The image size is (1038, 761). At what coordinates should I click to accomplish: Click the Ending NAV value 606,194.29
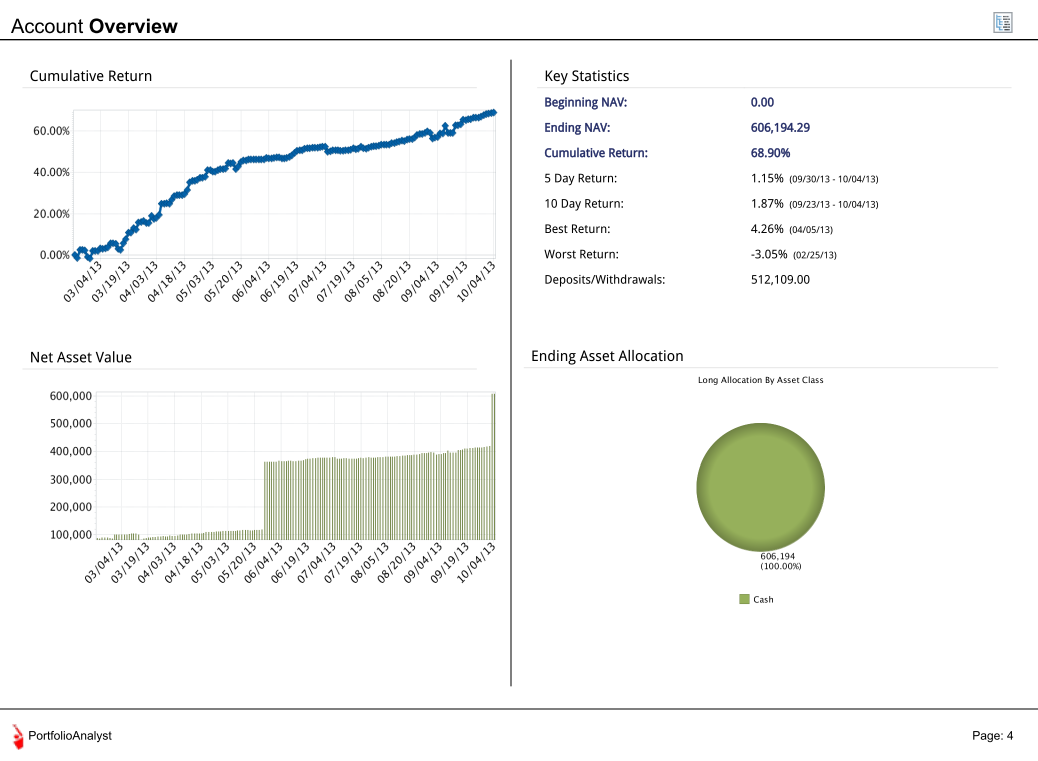780,128
